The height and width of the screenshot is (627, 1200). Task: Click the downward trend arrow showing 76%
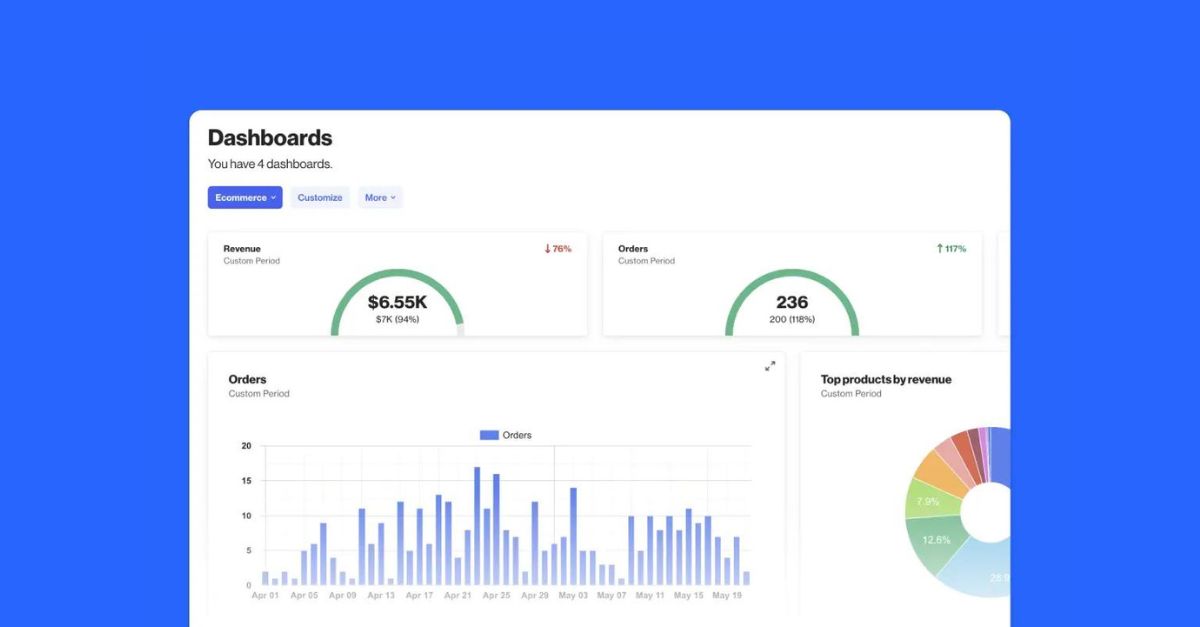click(x=548, y=248)
